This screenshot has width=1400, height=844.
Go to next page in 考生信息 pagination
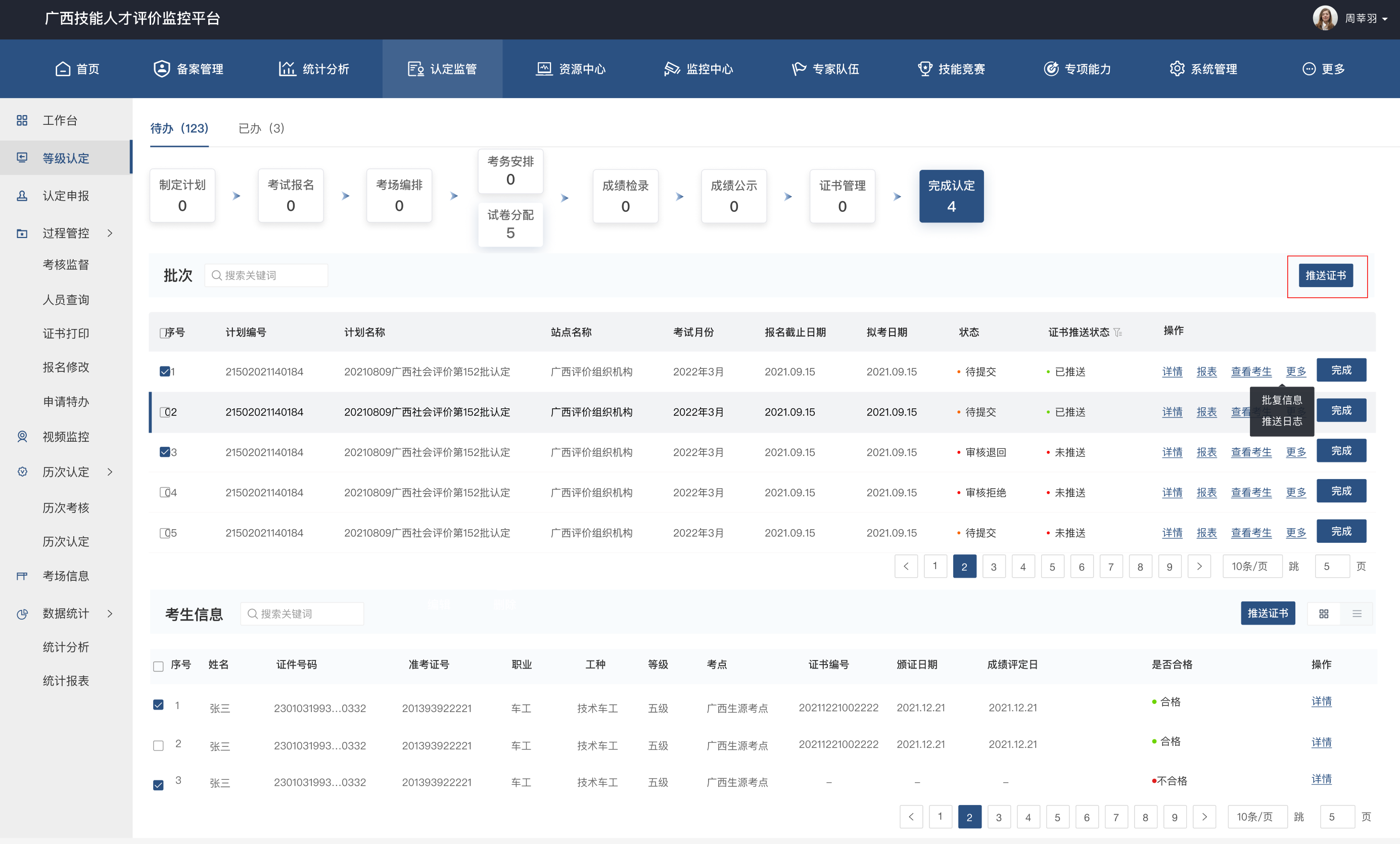point(1204,817)
